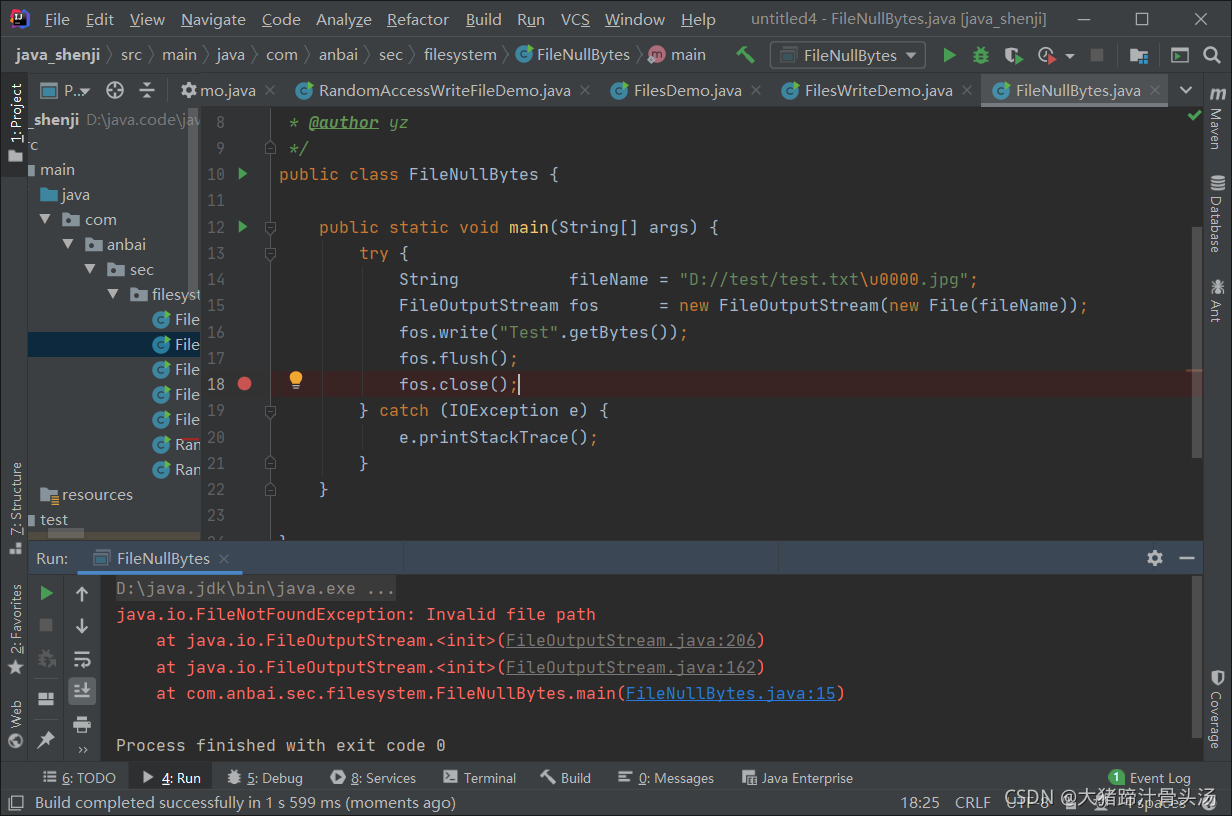Collapse the try block fold marker line 13

270,254
